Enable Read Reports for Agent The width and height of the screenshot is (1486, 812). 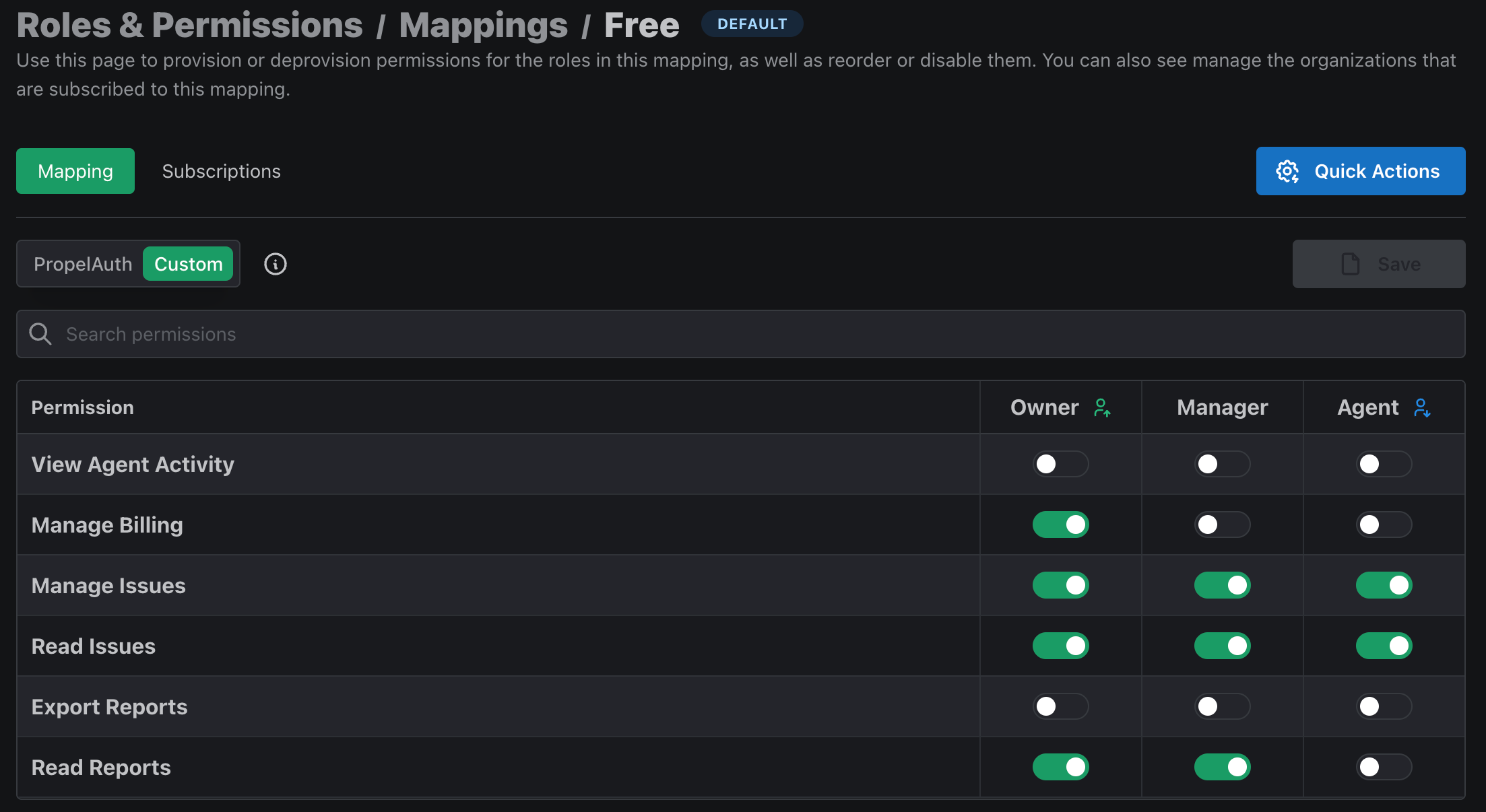pos(1384,767)
